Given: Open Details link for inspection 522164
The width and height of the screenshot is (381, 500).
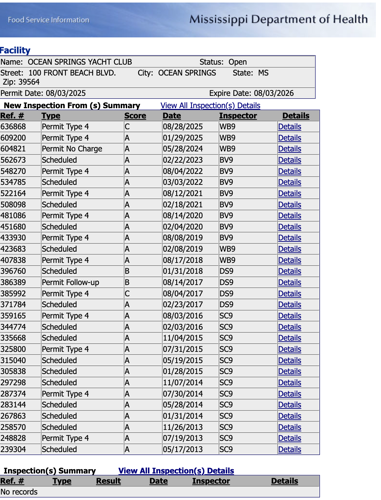Looking at the screenshot, I should [289, 193].
